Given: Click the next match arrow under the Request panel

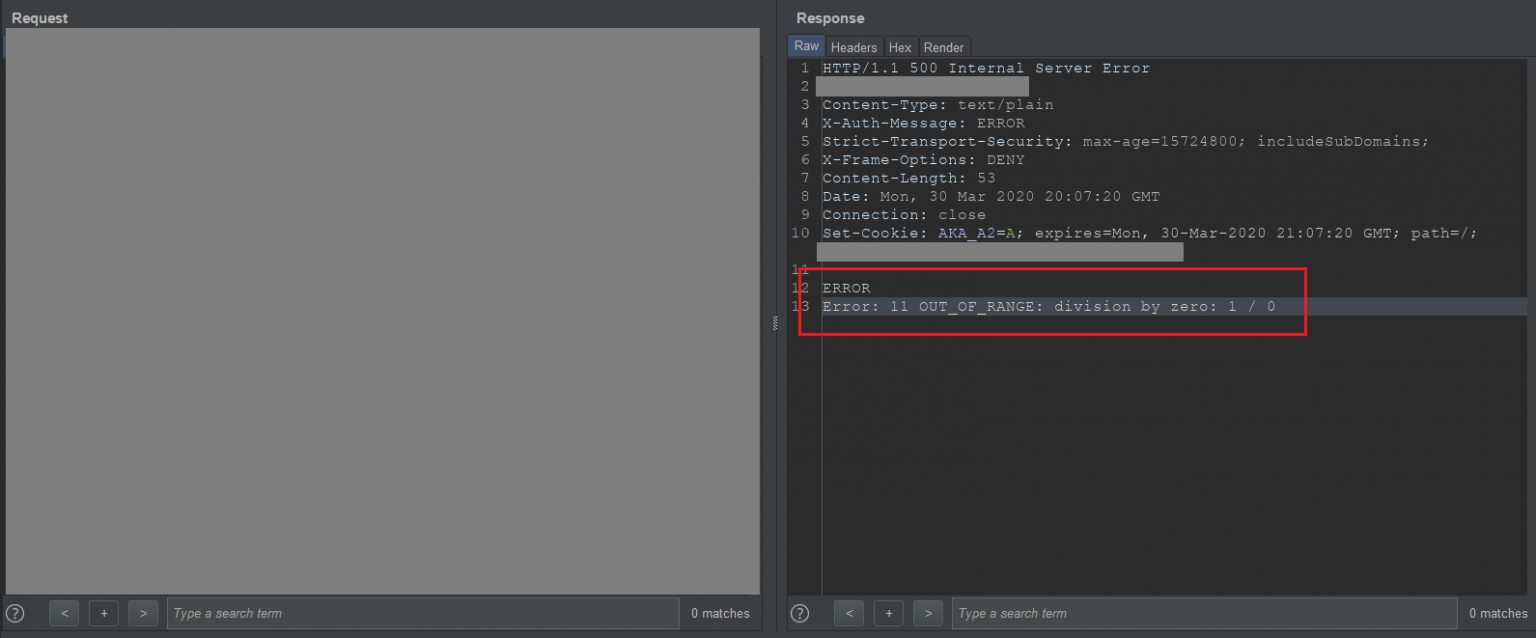Looking at the screenshot, I should pyautogui.click(x=143, y=613).
